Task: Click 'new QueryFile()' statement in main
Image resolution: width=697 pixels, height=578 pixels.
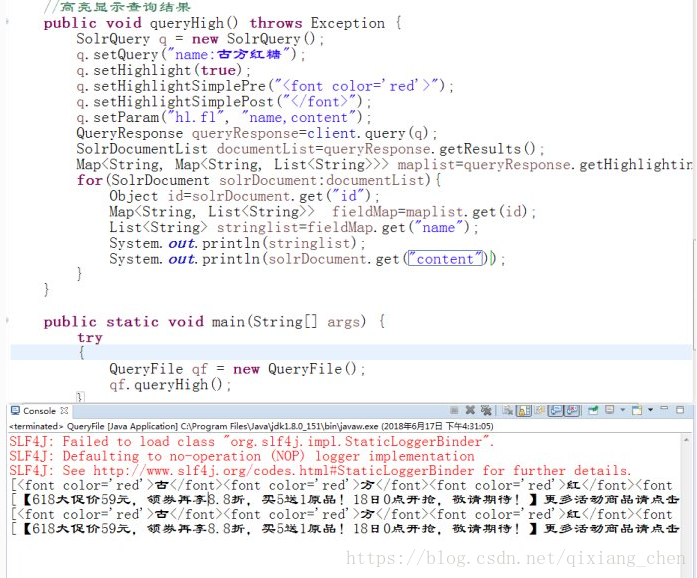Action: 299,369
